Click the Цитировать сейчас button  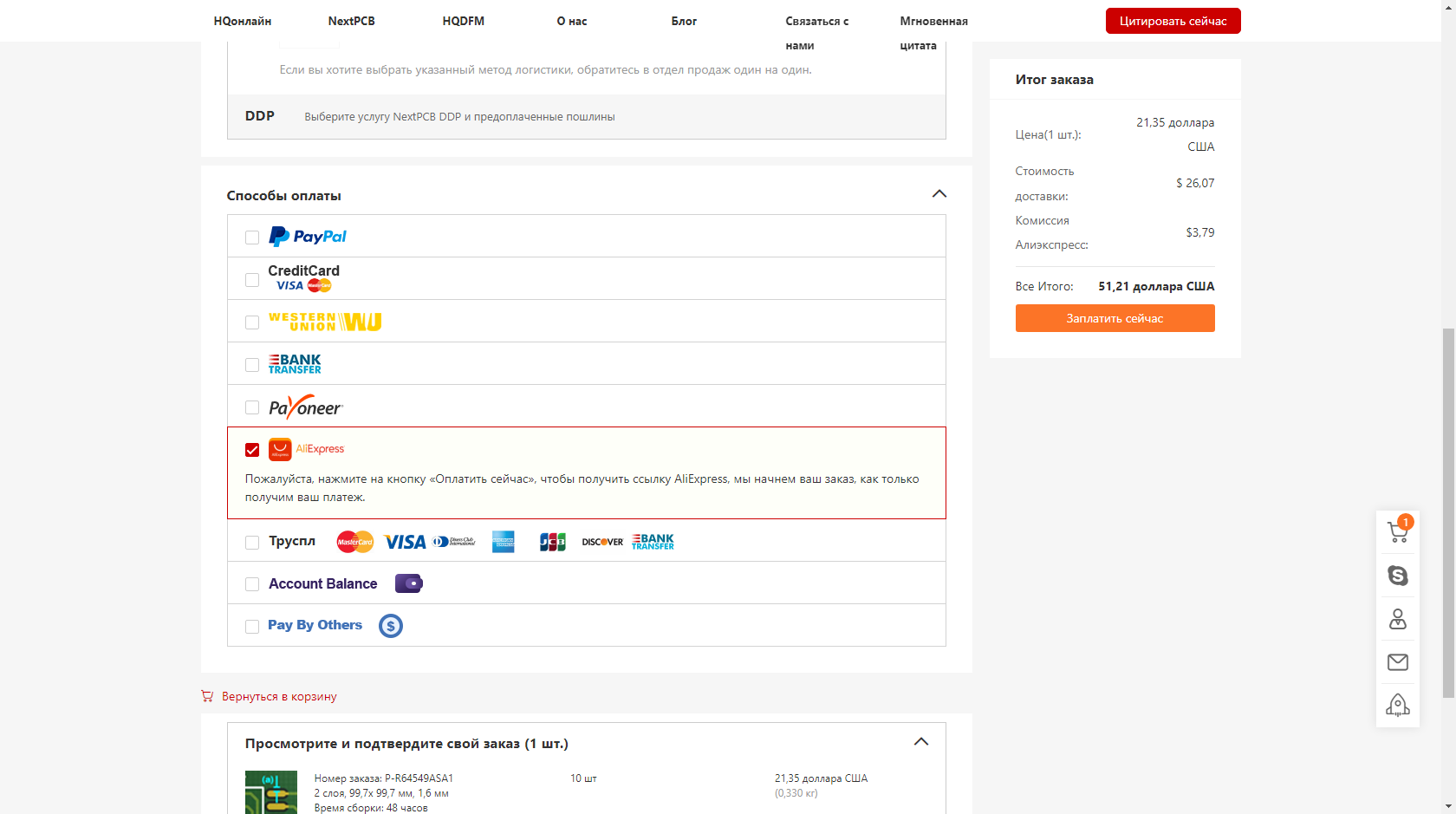(1173, 21)
